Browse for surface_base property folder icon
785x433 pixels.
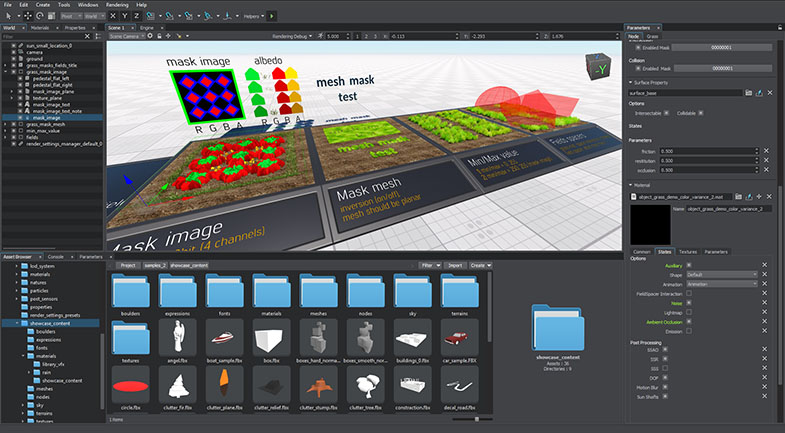pyautogui.click(x=748, y=93)
